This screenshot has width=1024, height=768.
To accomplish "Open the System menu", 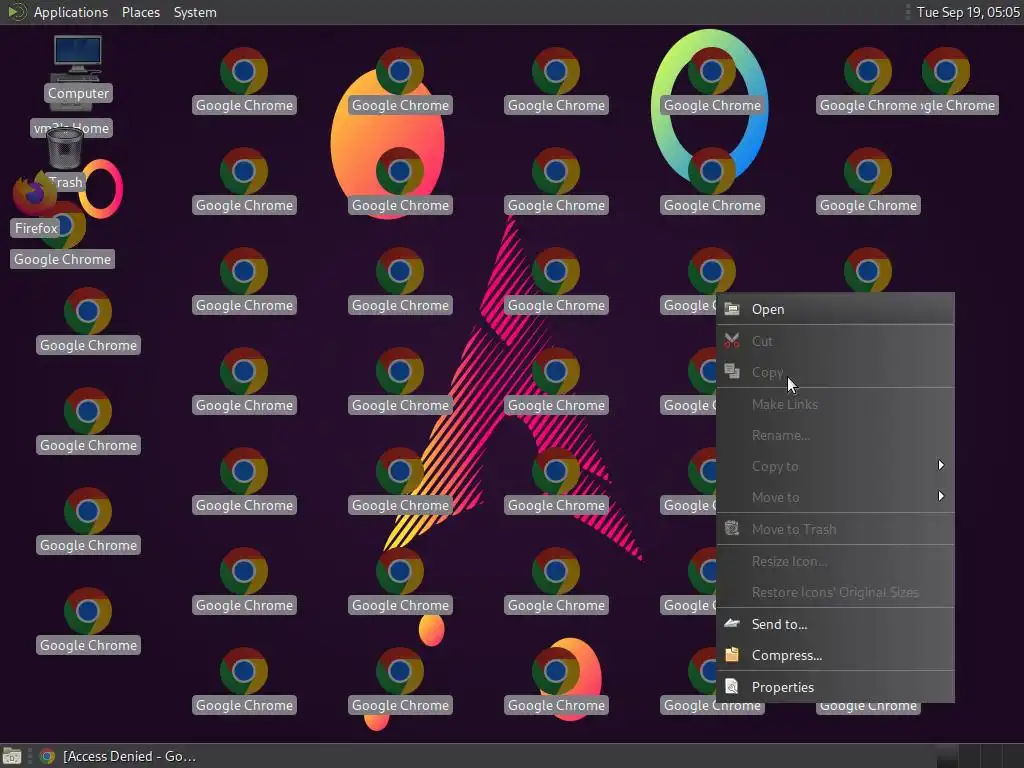I will [195, 12].
